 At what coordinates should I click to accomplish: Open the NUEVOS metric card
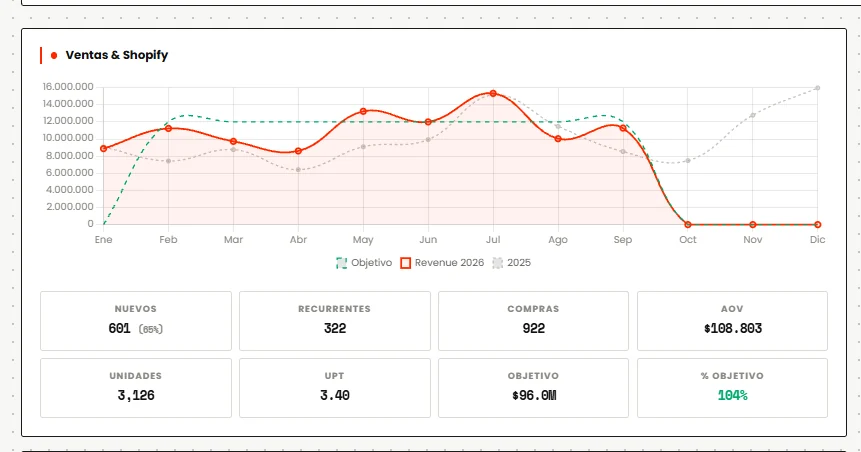point(136,321)
